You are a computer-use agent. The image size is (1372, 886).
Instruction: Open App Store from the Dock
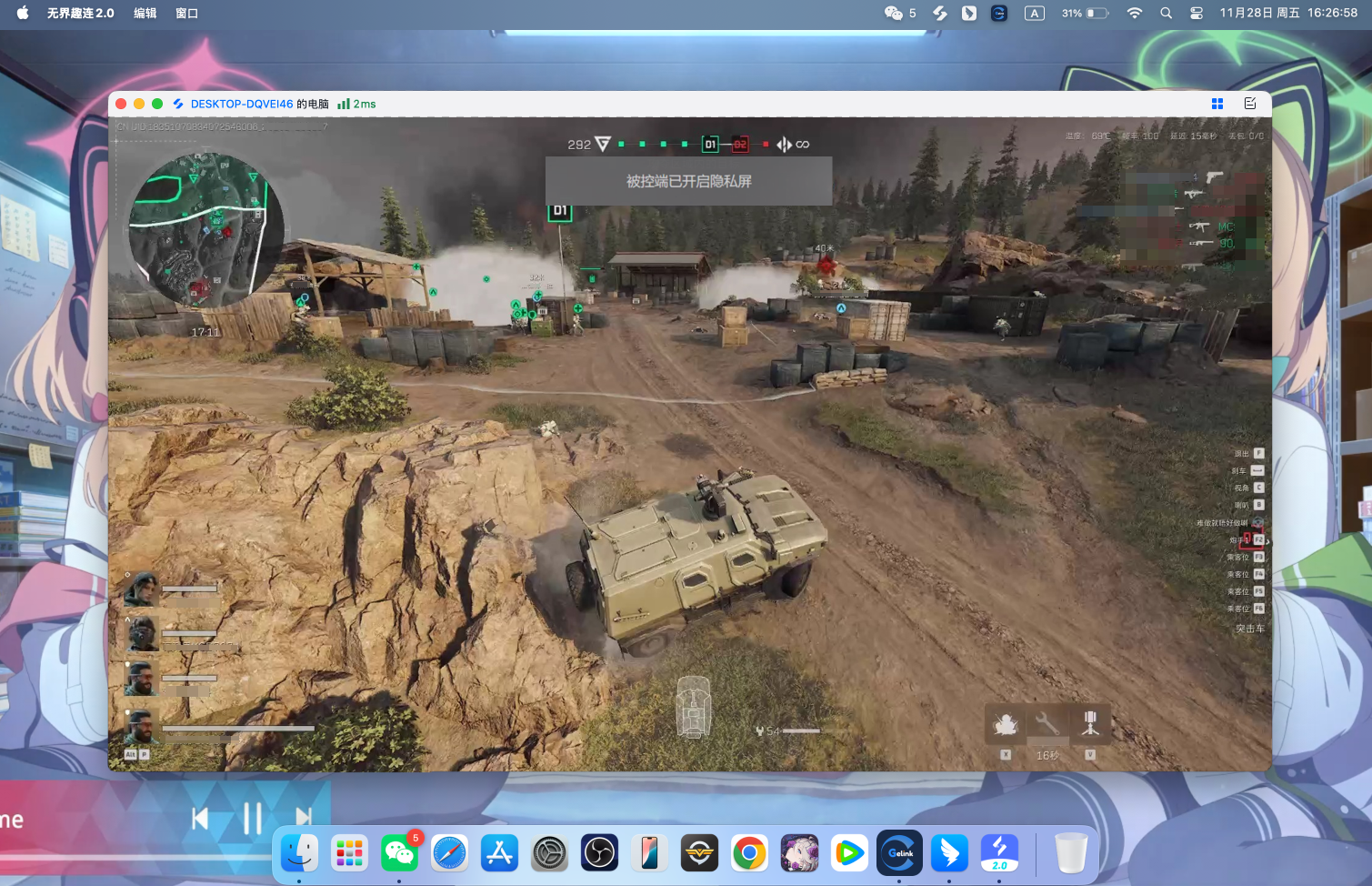coord(500,853)
